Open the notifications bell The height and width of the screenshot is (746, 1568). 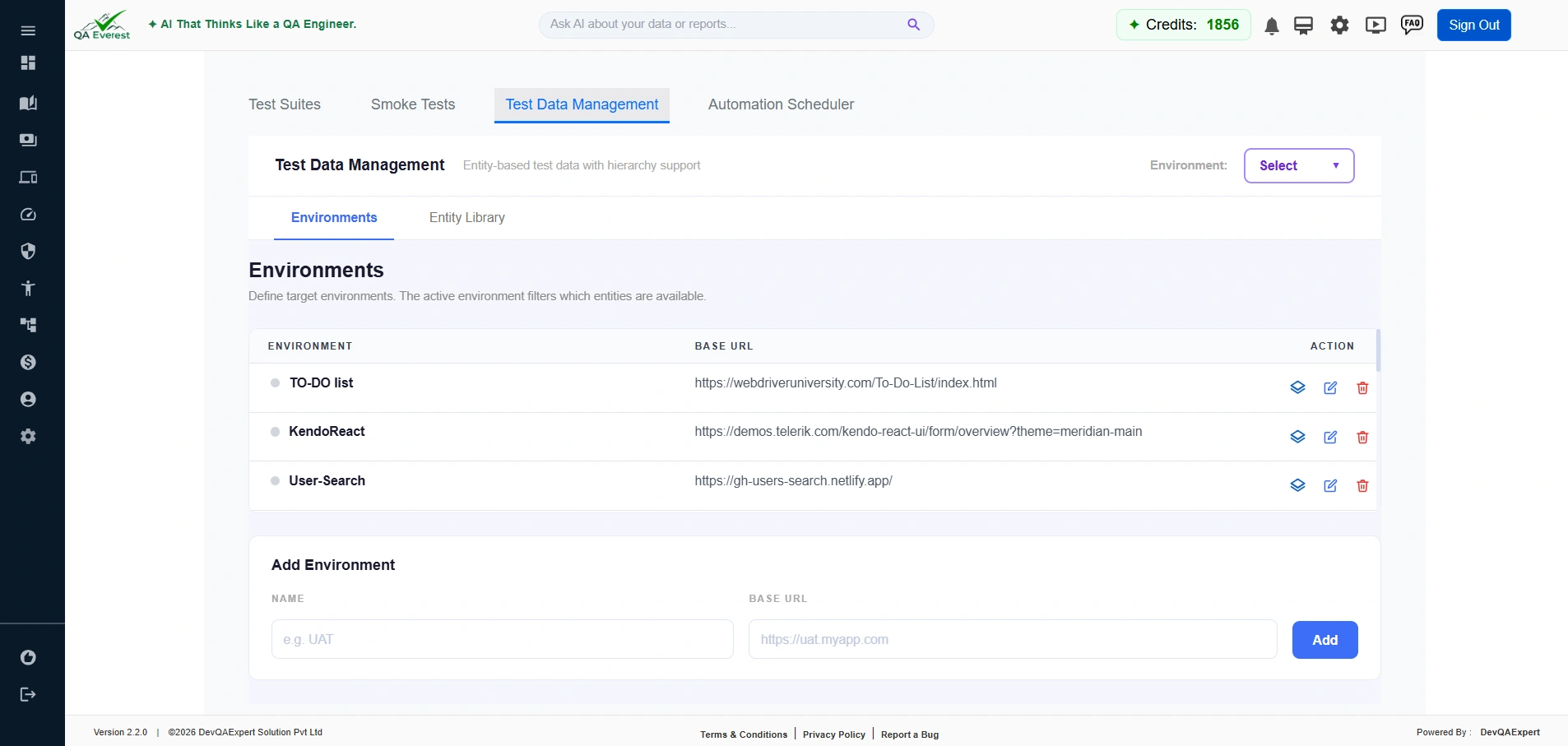pos(1271,26)
